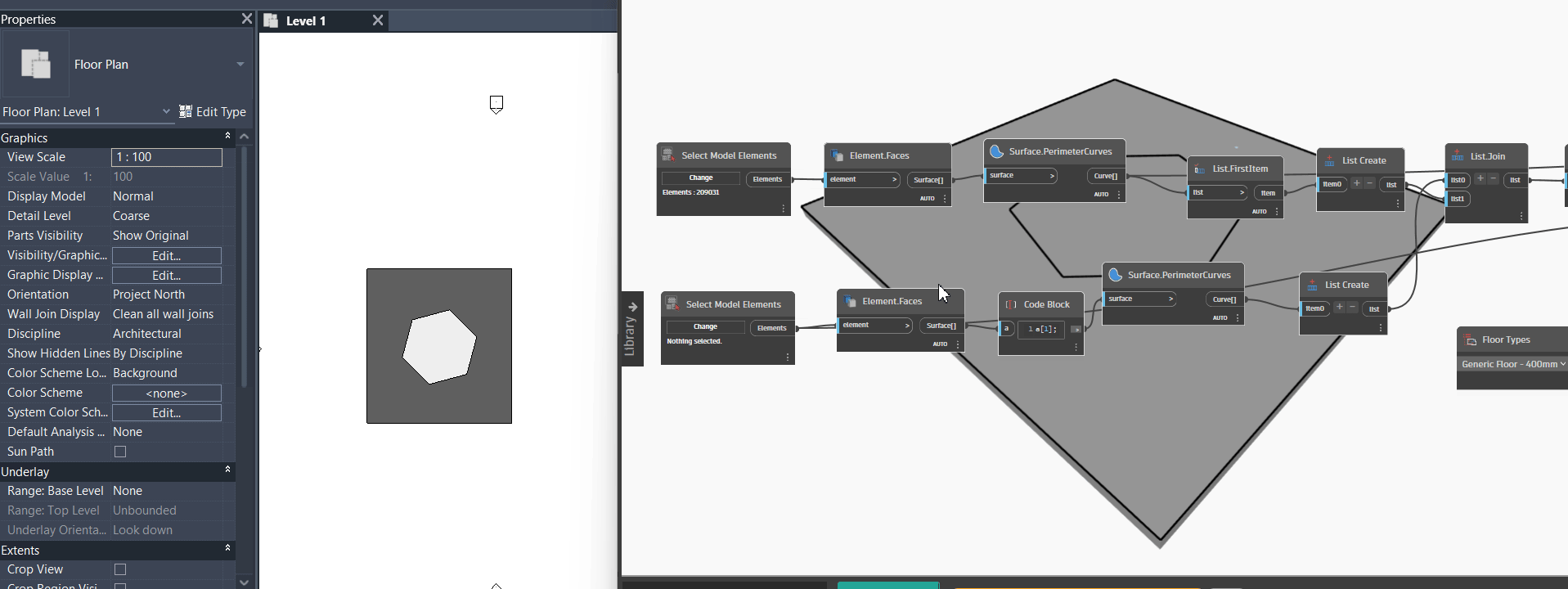Click the List.Join node icon
Screen dimensions: 1568x589
[x=1458, y=155]
